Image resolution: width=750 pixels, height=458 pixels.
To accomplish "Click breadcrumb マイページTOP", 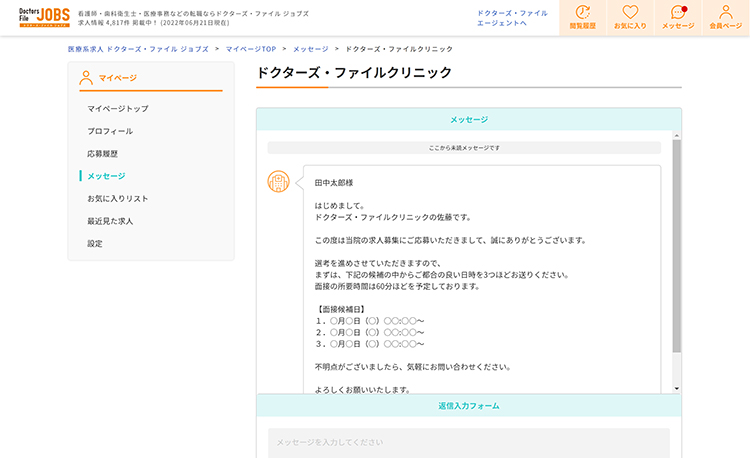I will pyautogui.click(x=251, y=49).
